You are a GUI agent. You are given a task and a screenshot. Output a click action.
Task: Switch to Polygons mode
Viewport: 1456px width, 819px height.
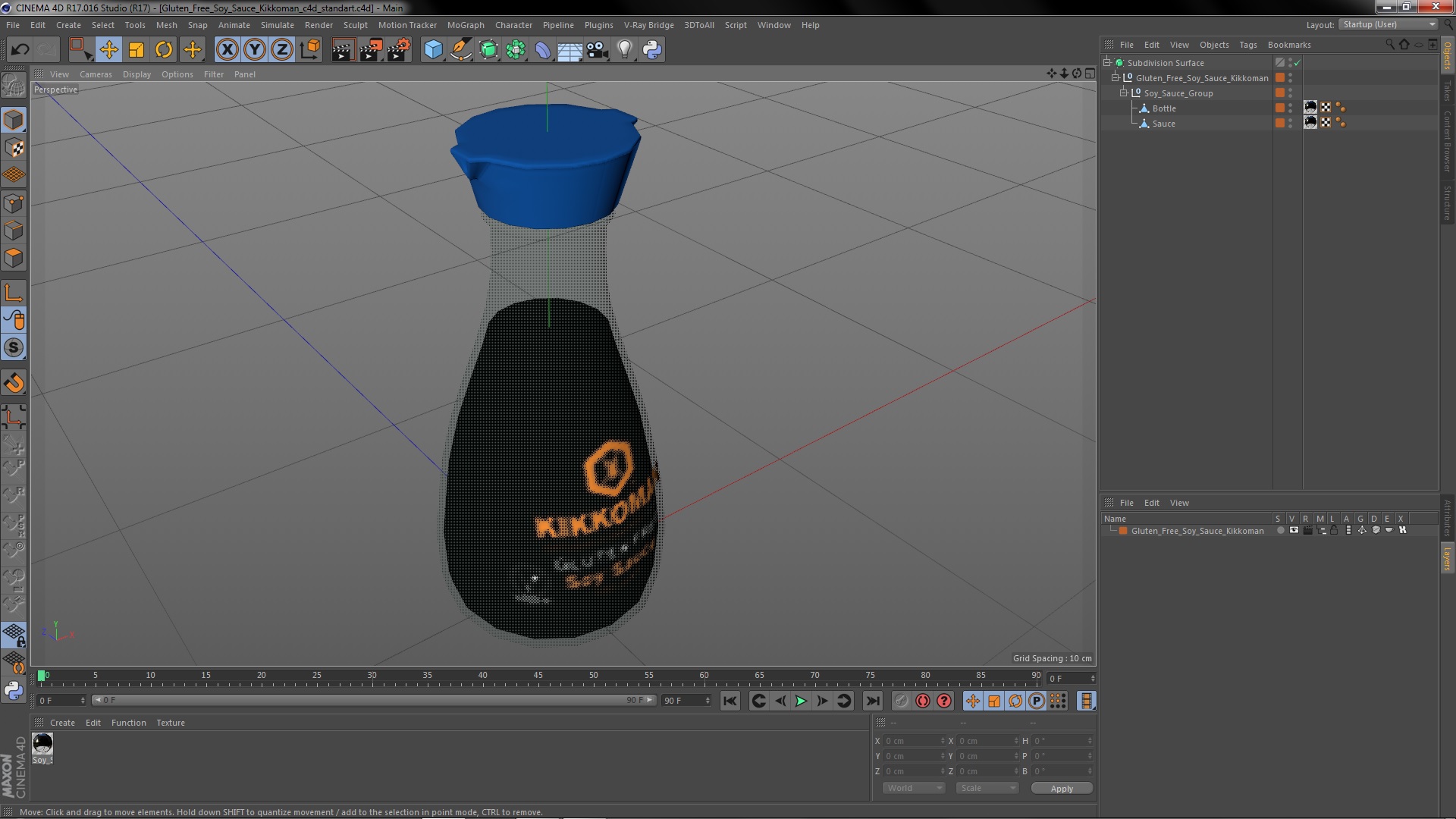pyautogui.click(x=14, y=258)
